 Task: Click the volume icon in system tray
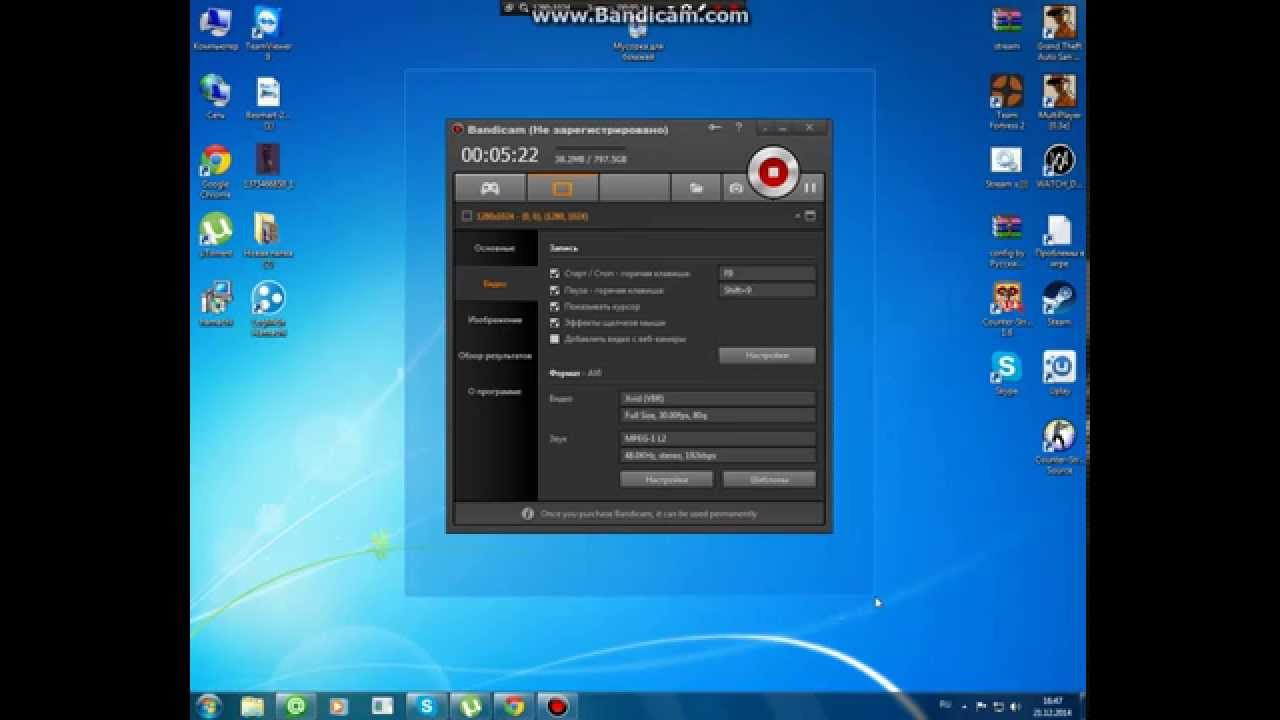point(1013,706)
